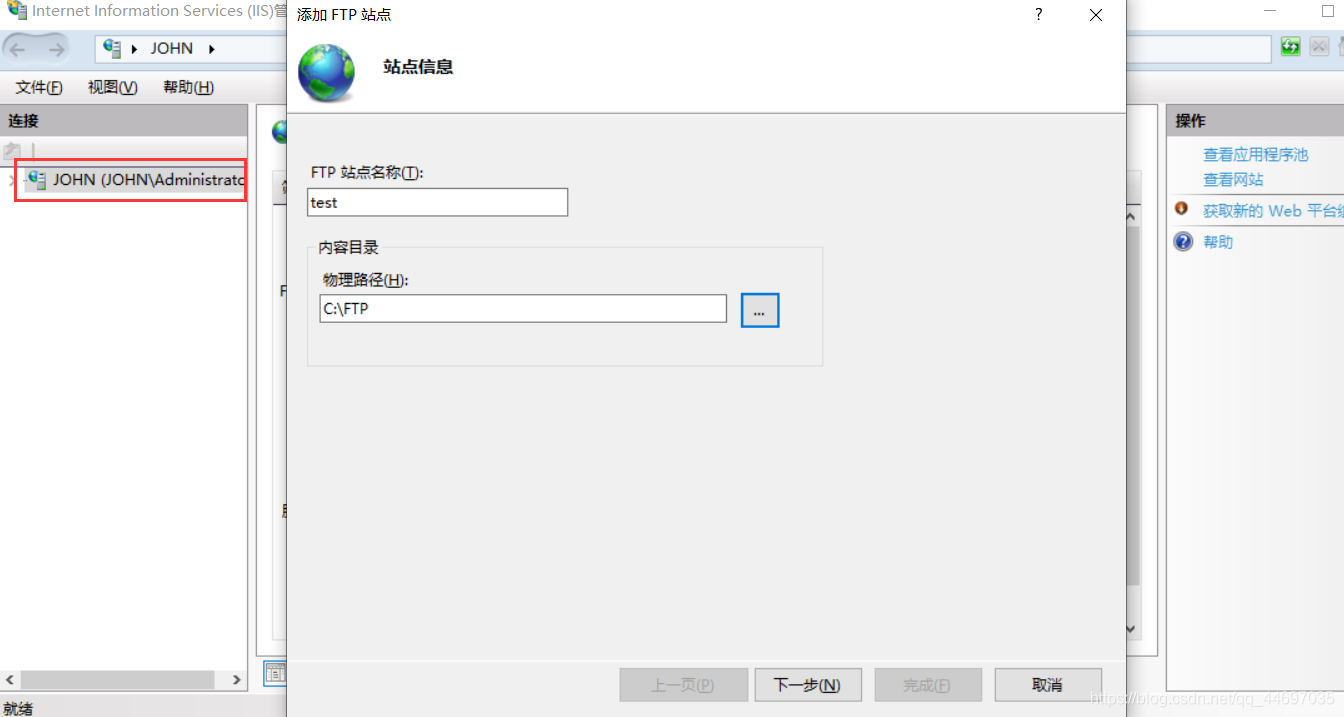Click the orange download icon in actions panel

[x=1181, y=209]
